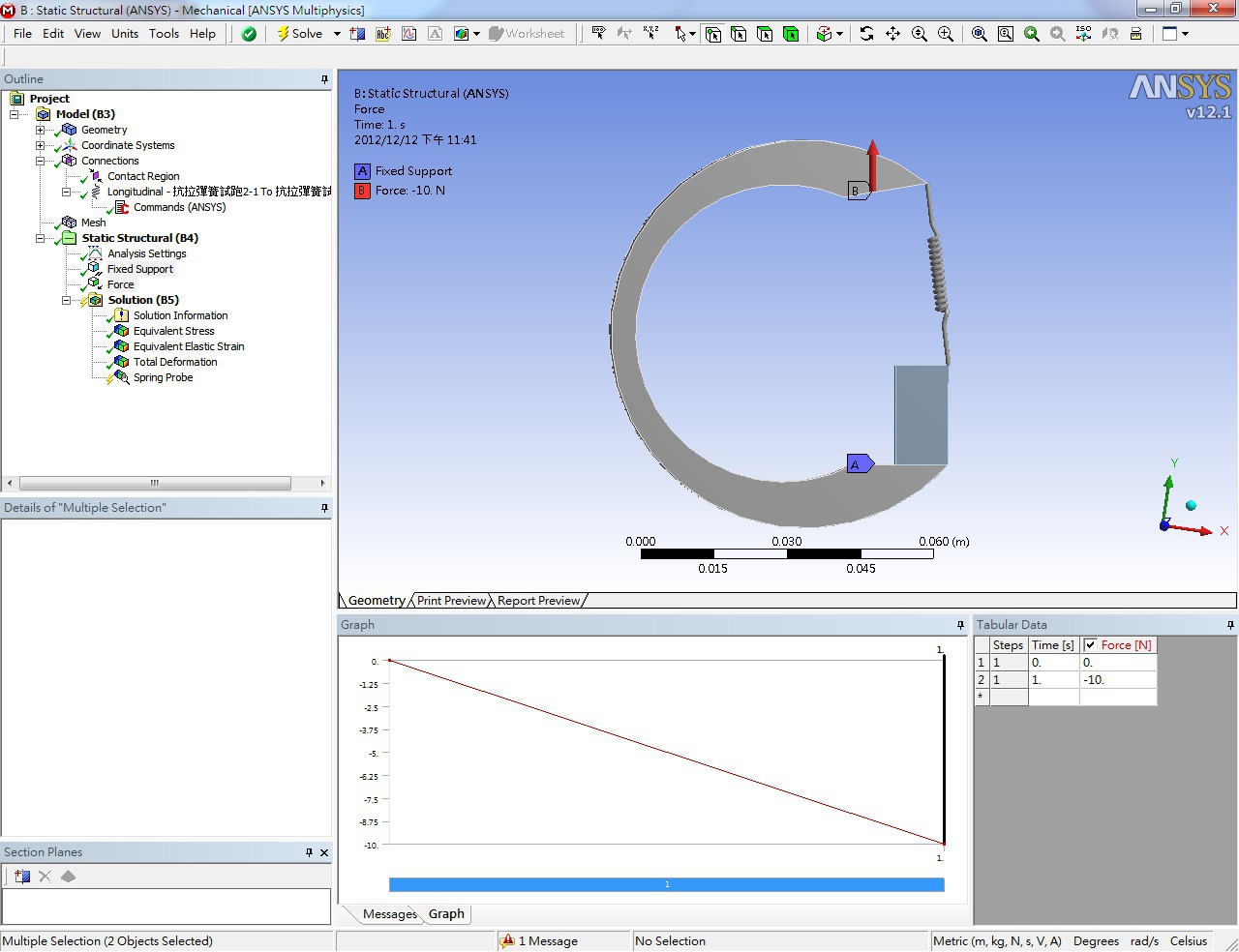
Task: Click the Outline horizontal scrollbar
Action: (x=155, y=483)
